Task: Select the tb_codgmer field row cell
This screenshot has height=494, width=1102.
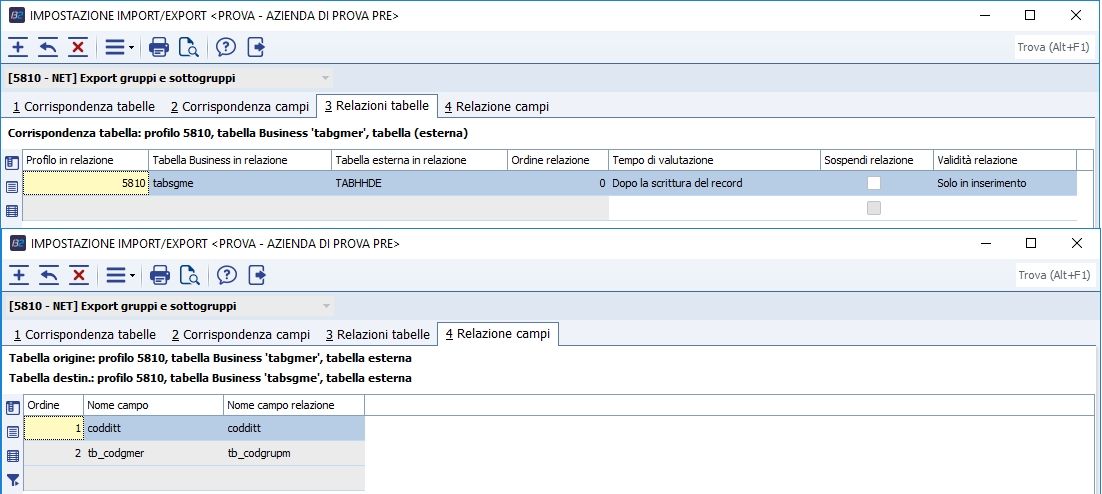Action: [153, 453]
